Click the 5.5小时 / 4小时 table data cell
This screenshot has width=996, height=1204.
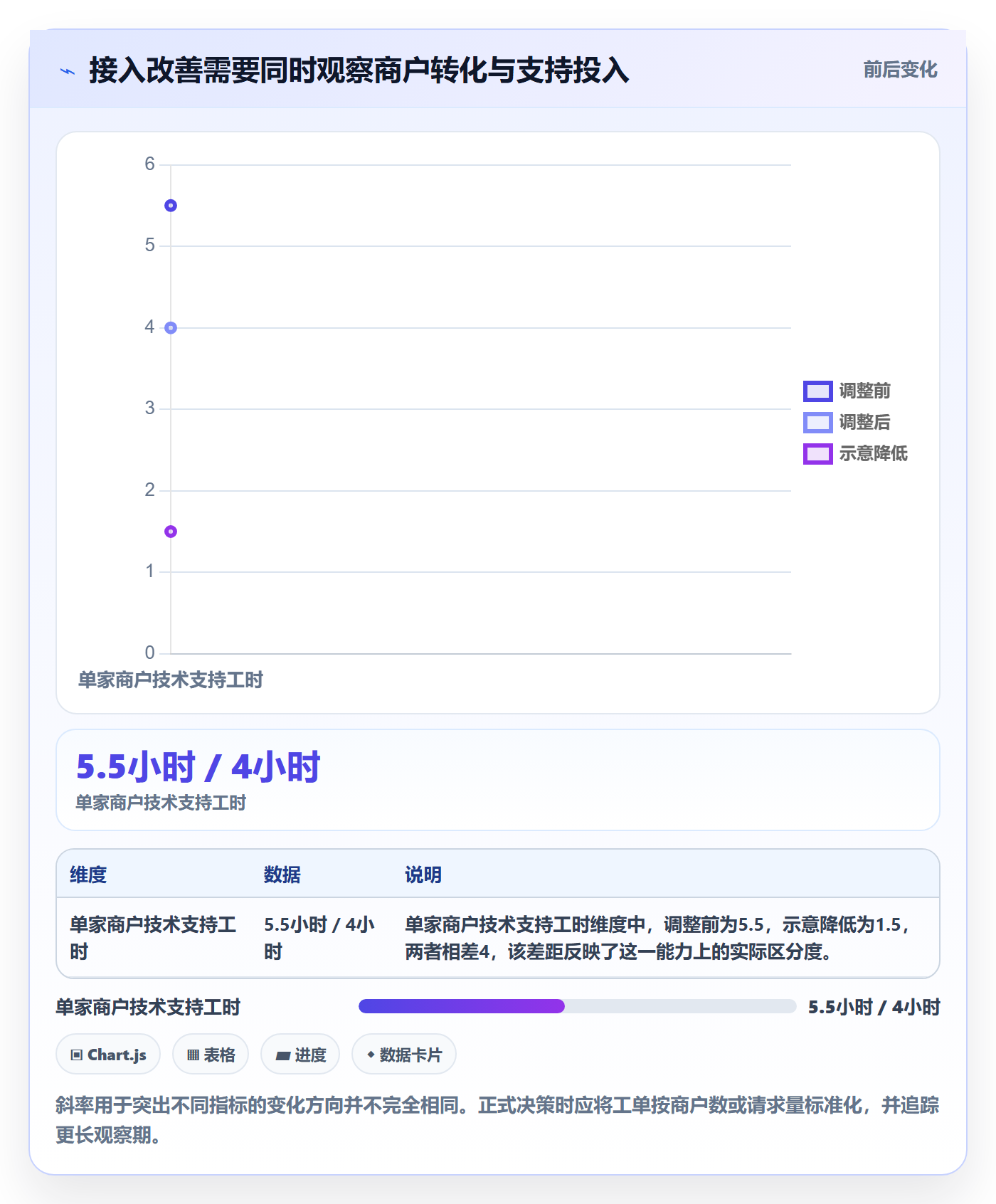click(319, 938)
